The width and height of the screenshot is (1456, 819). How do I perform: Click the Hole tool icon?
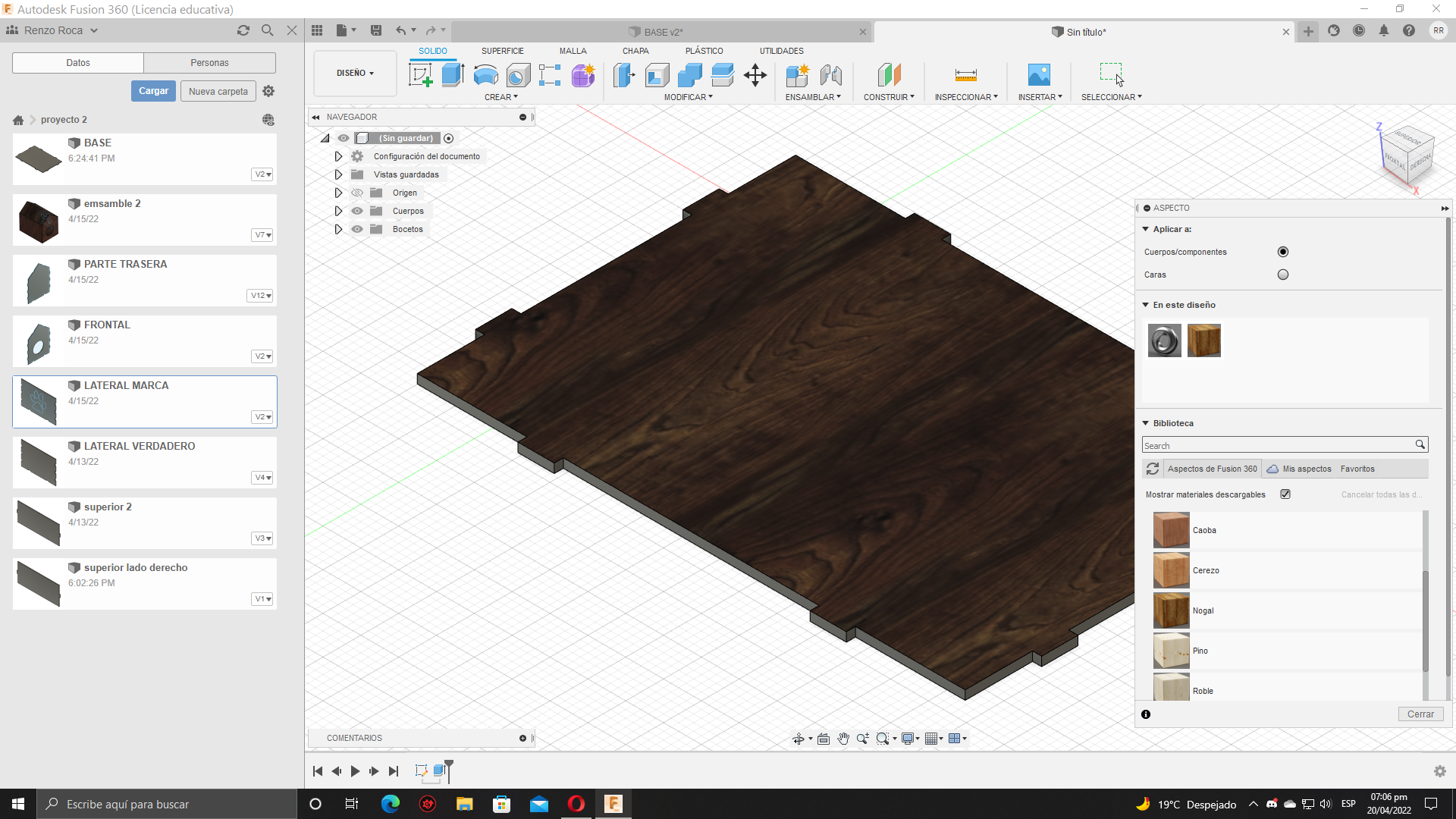(518, 75)
